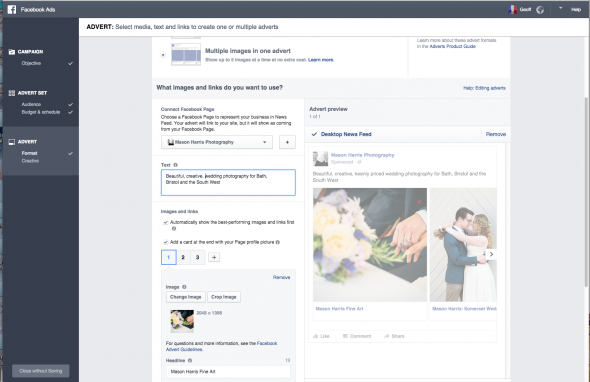The image size is (590, 382).
Task: Toggle Desktop News Feed checkmark
Action: click(314, 134)
